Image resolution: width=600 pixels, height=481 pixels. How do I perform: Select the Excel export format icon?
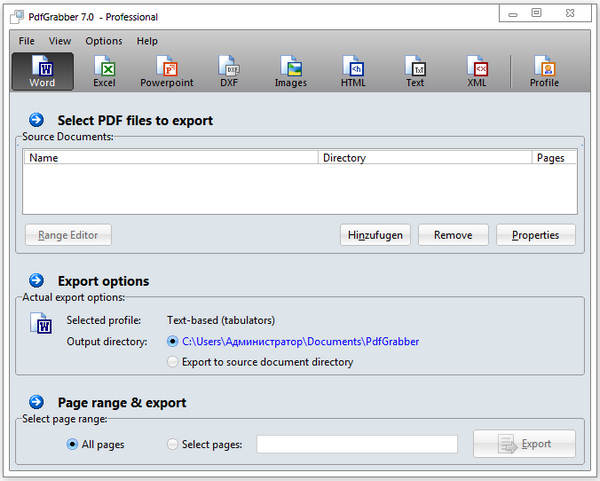point(104,72)
